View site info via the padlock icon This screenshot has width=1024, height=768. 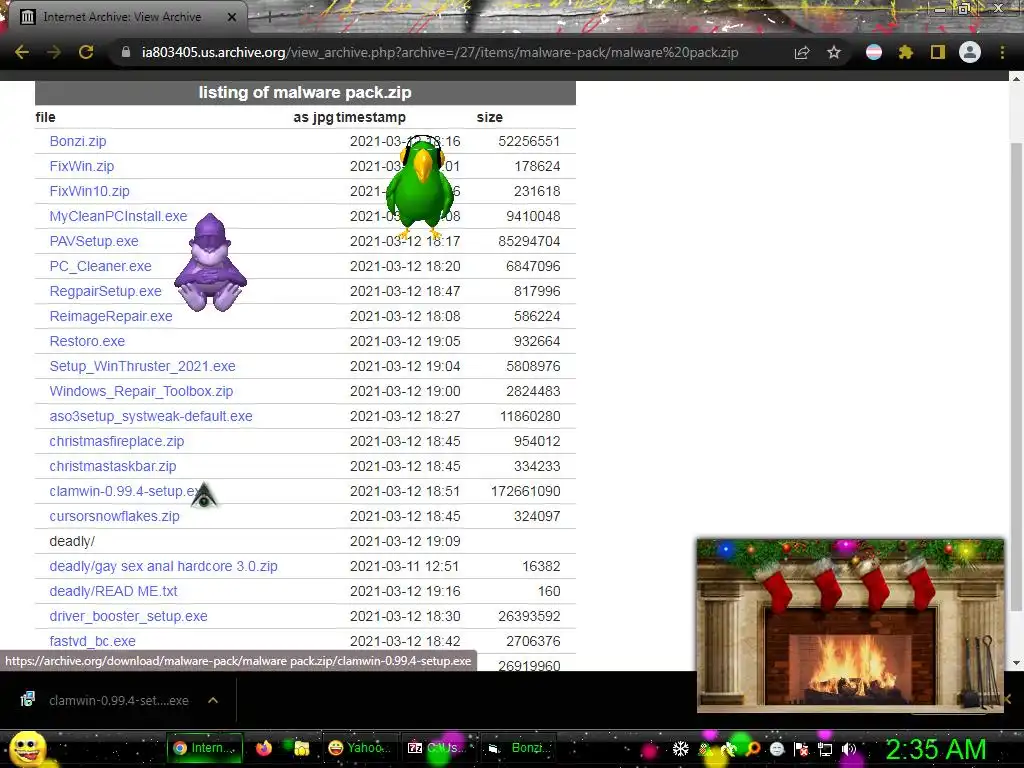click(126, 52)
